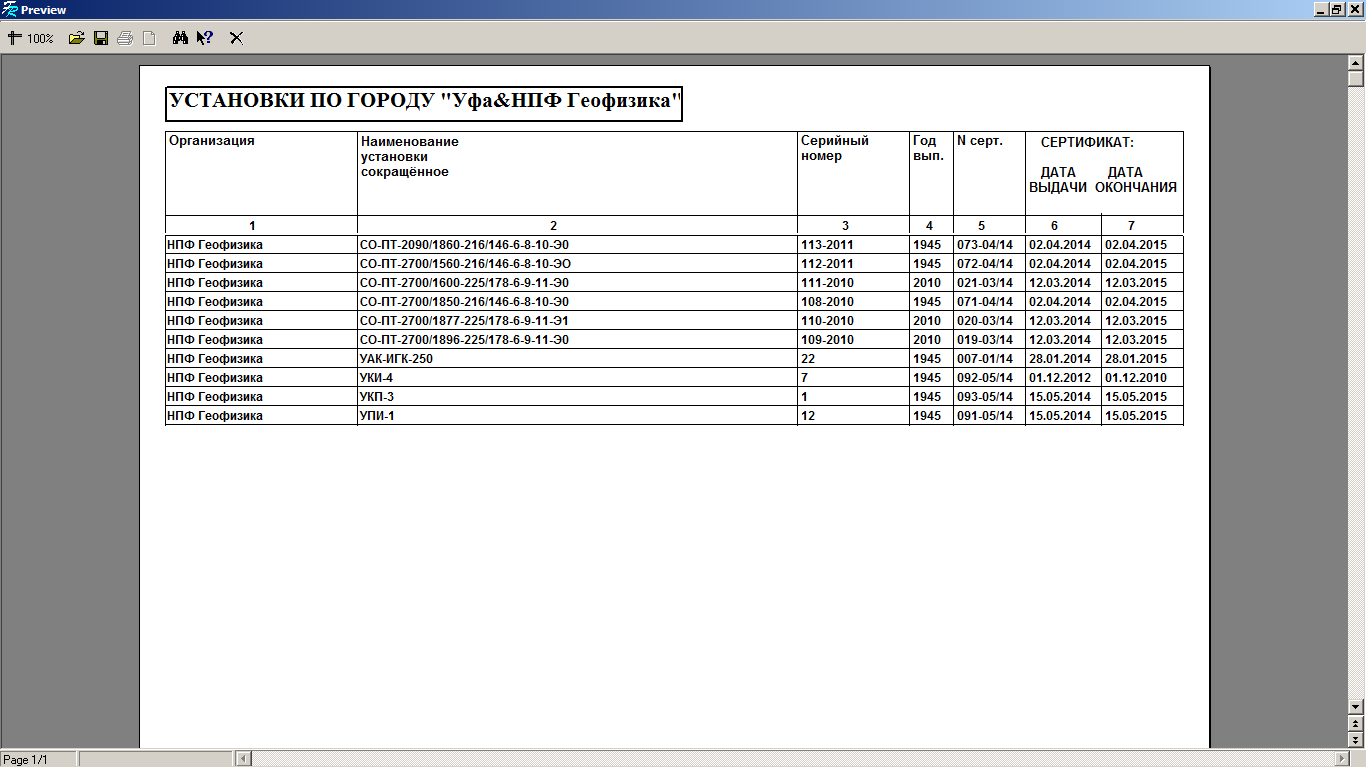Click the horizontal scrollbar left arrow
This screenshot has width=1366, height=768.
pos(243,759)
